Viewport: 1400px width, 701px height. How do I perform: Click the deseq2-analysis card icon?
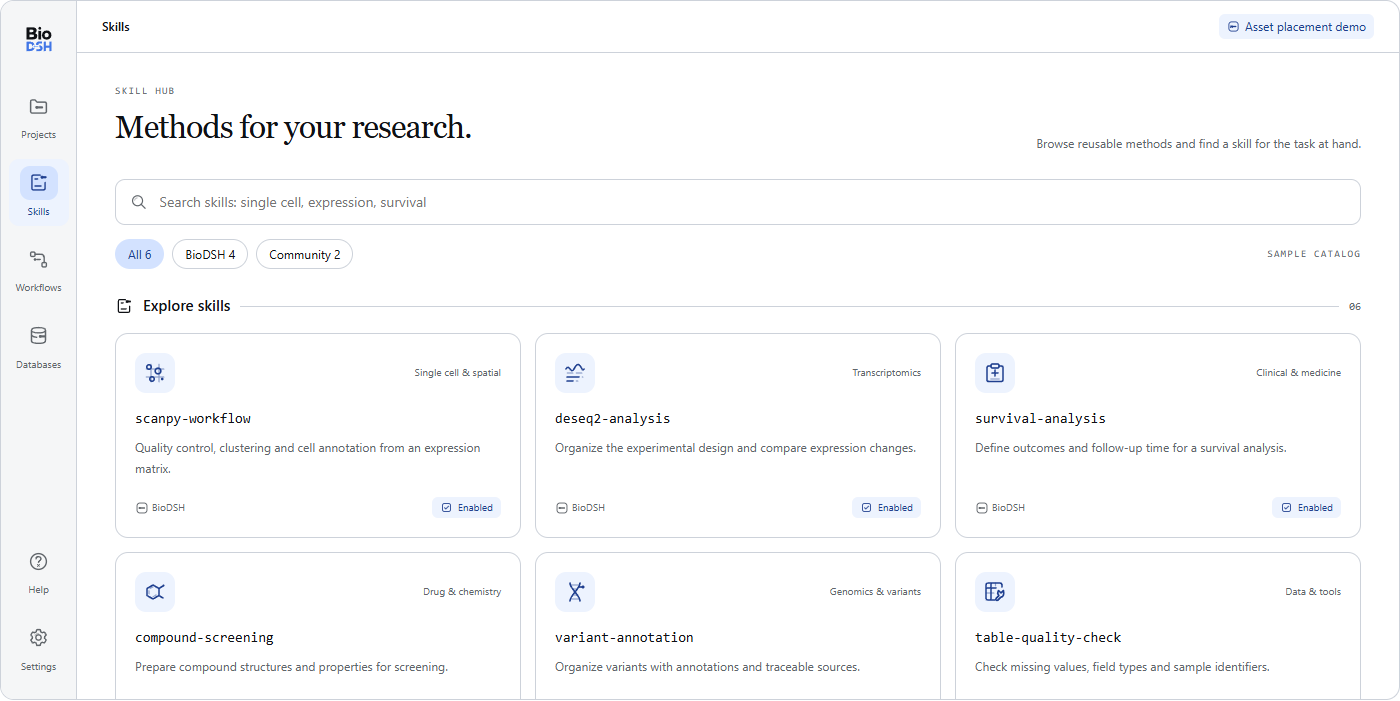click(575, 373)
